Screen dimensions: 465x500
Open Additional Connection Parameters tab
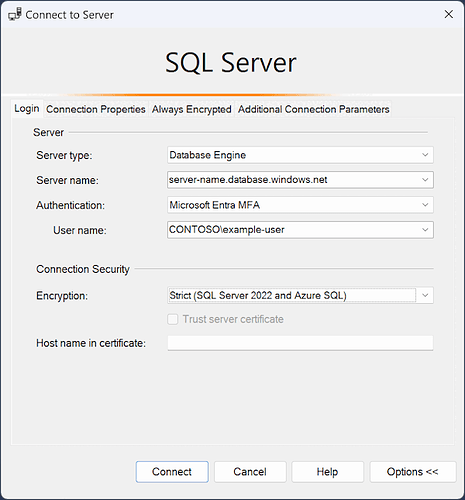313,109
